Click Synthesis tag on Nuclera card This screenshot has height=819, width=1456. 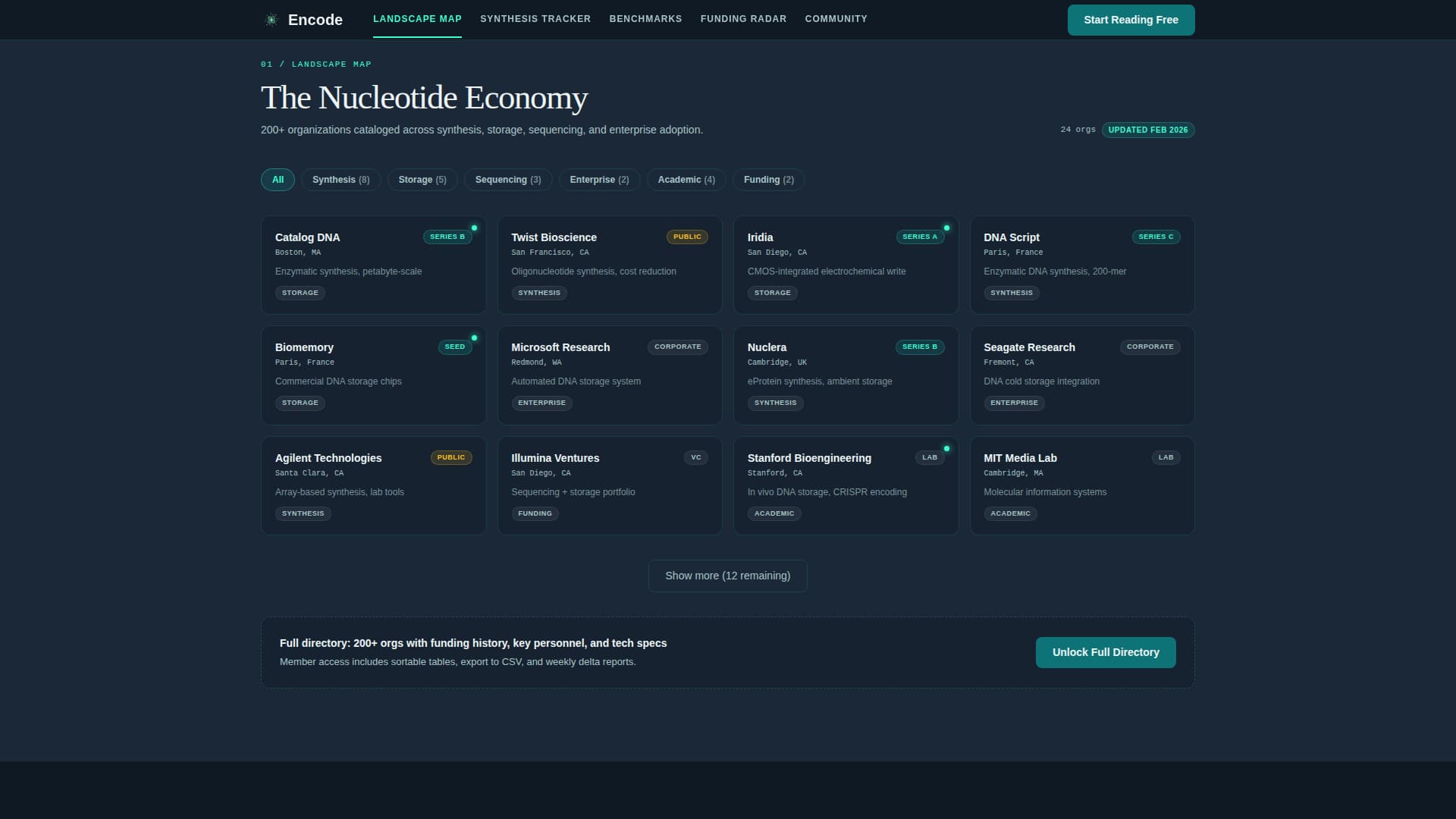coord(775,403)
